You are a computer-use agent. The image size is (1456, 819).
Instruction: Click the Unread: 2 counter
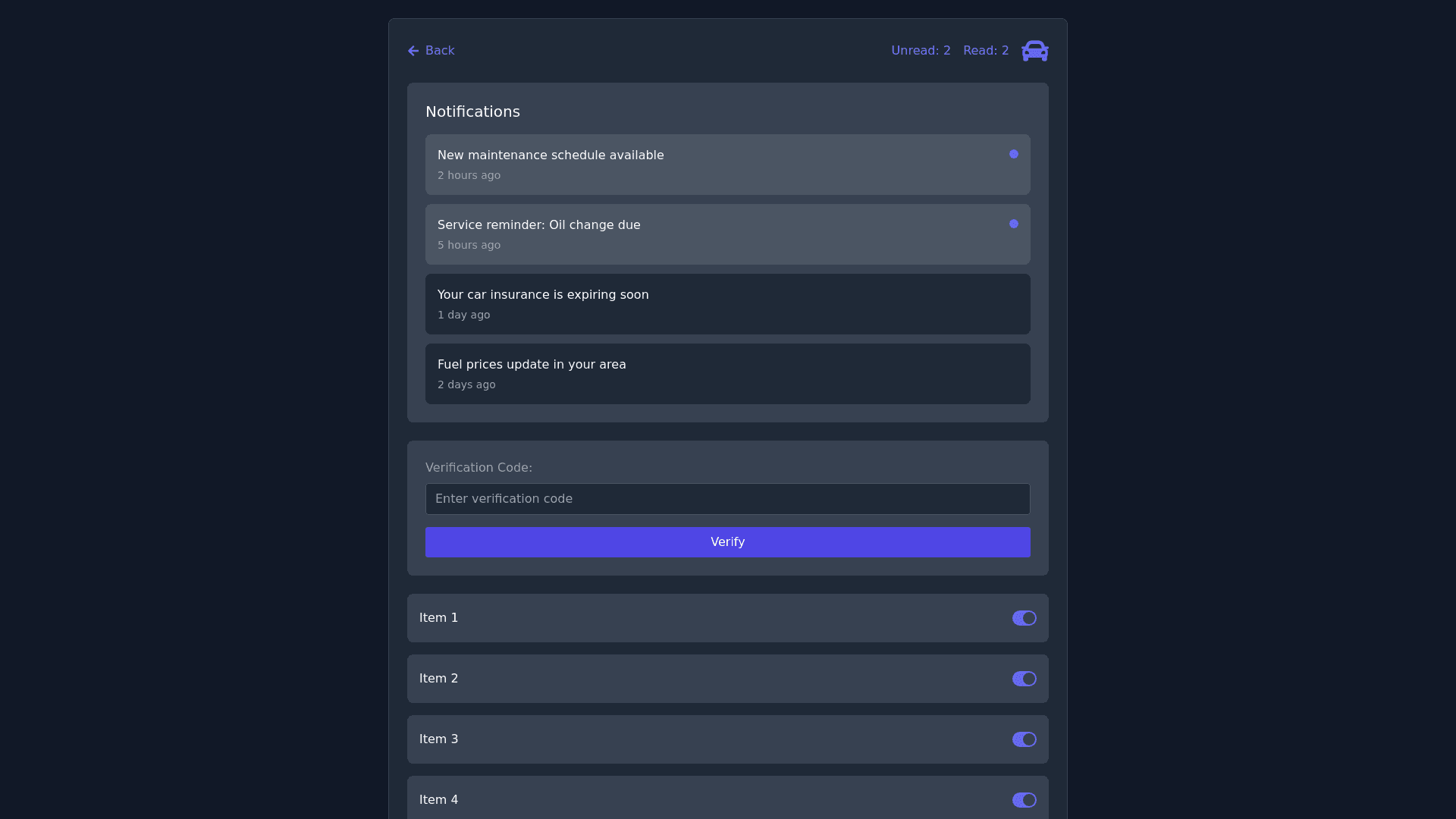pos(921,51)
